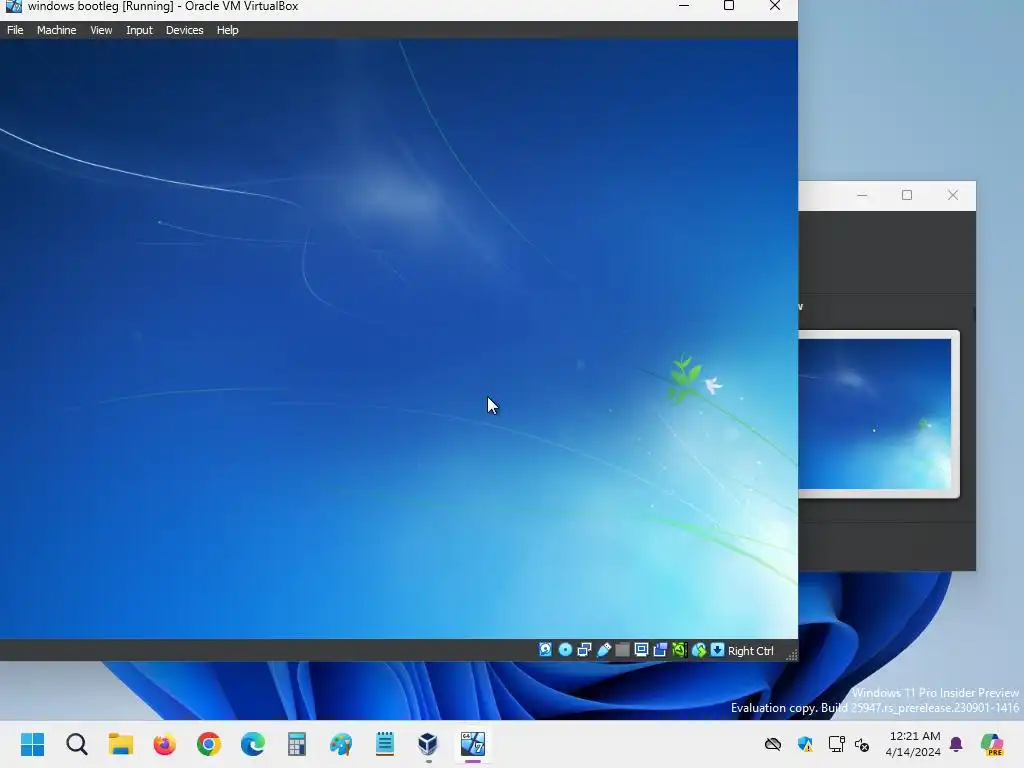1024x768 pixels.
Task: Open Windows Security tray icon
Action: point(805,744)
